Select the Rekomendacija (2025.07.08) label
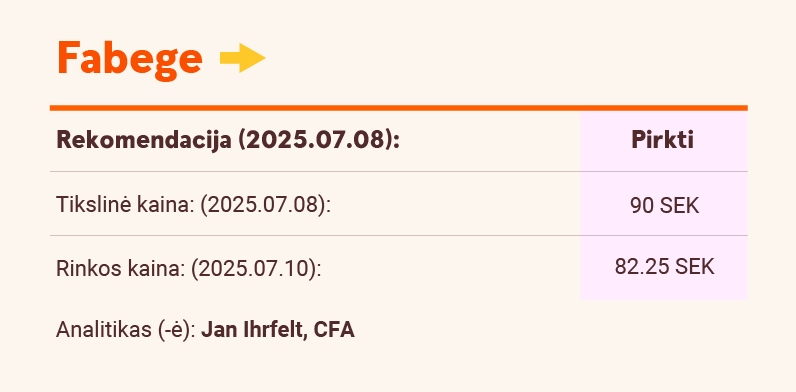This screenshot has height=392, width=796. 228,140
